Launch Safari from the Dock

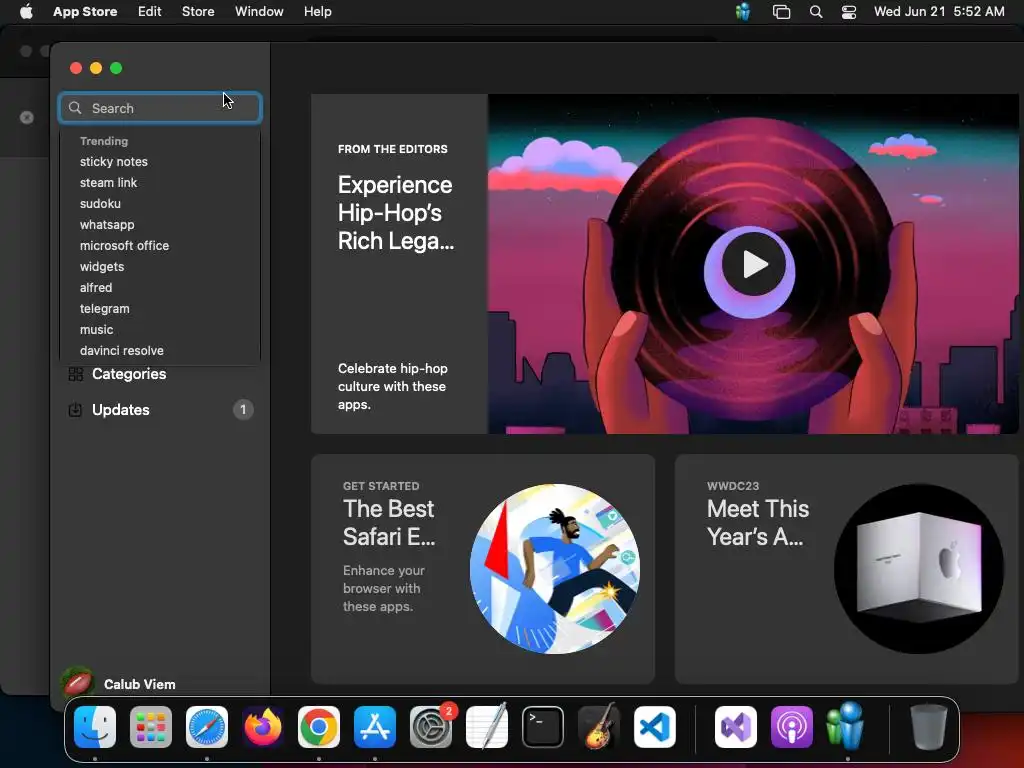point(207,726)
